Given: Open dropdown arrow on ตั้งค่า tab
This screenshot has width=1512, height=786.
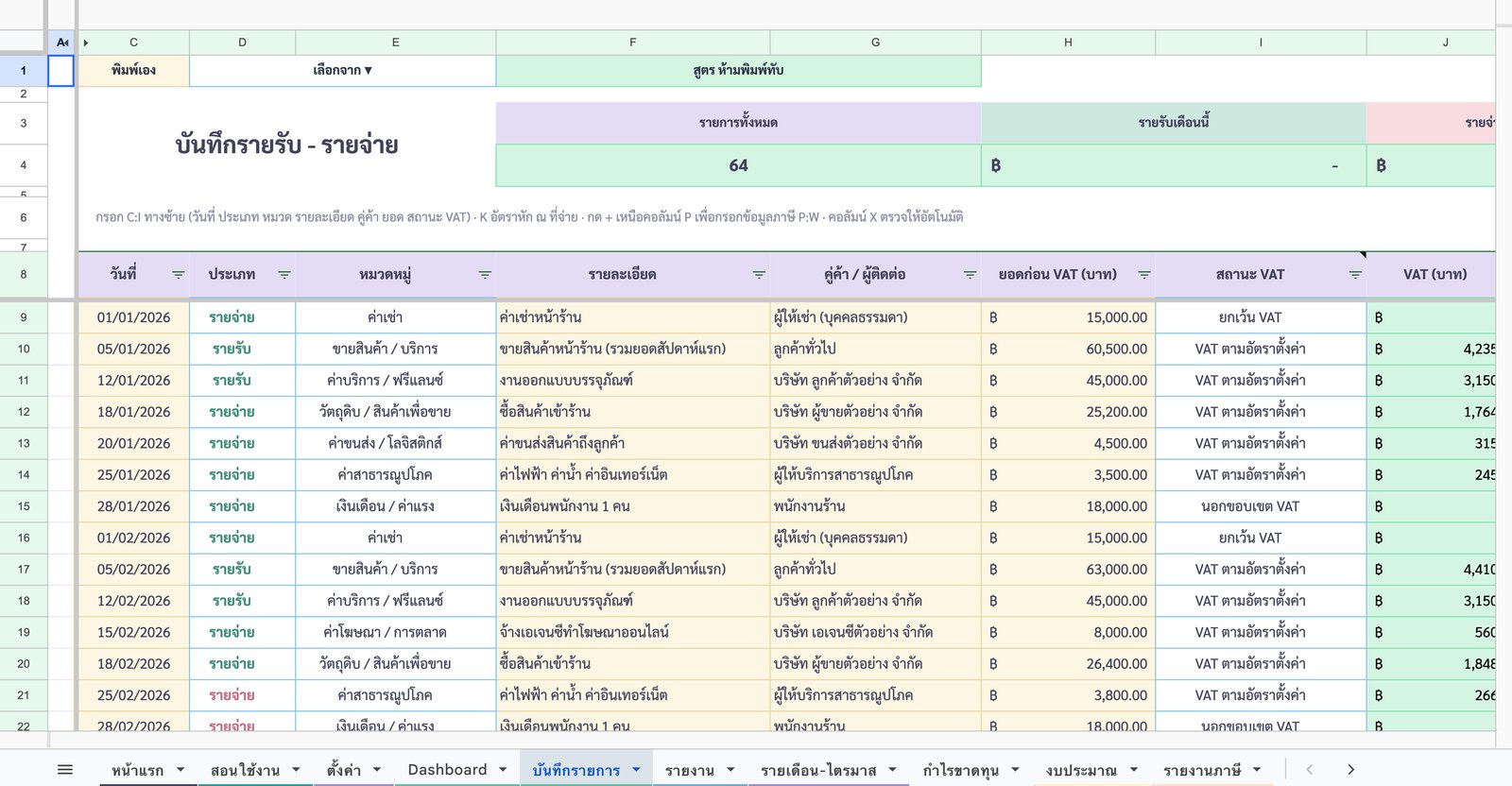Looking at the screenshot, I should (x=376, y=770).
